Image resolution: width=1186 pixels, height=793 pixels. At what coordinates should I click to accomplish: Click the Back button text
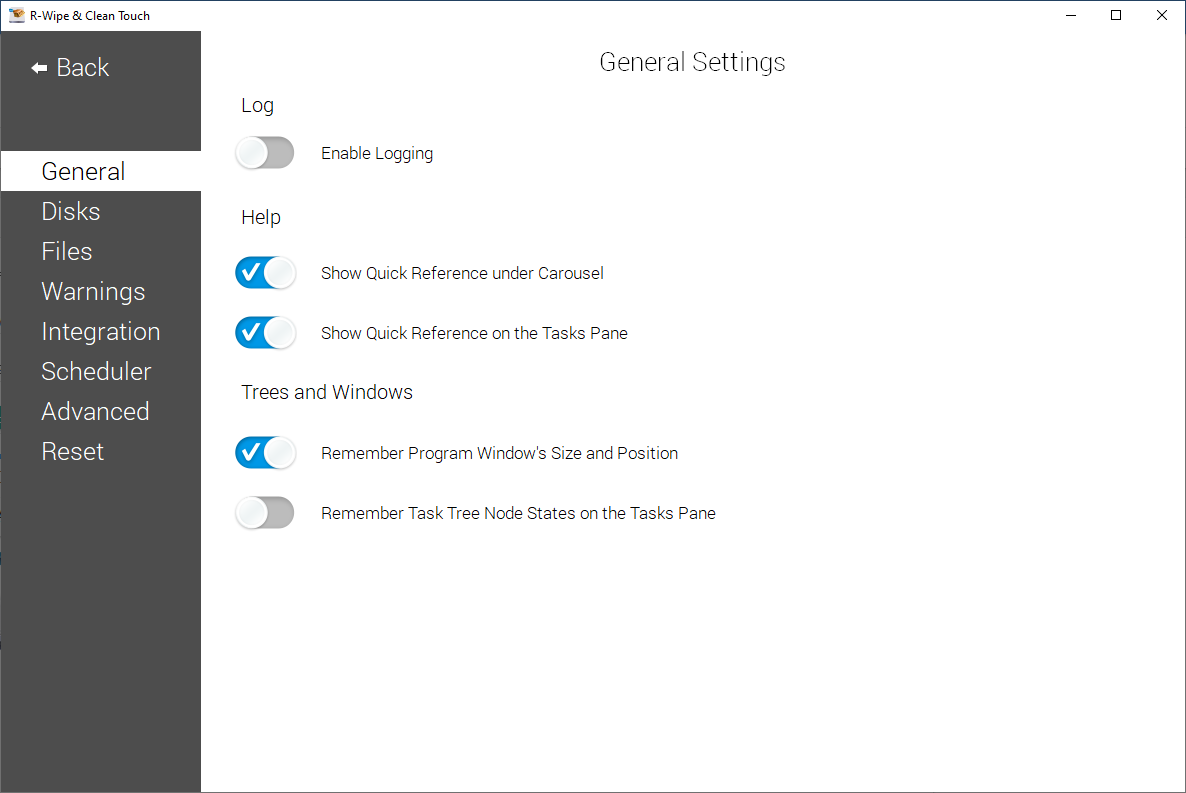click(x=83, y=68)
